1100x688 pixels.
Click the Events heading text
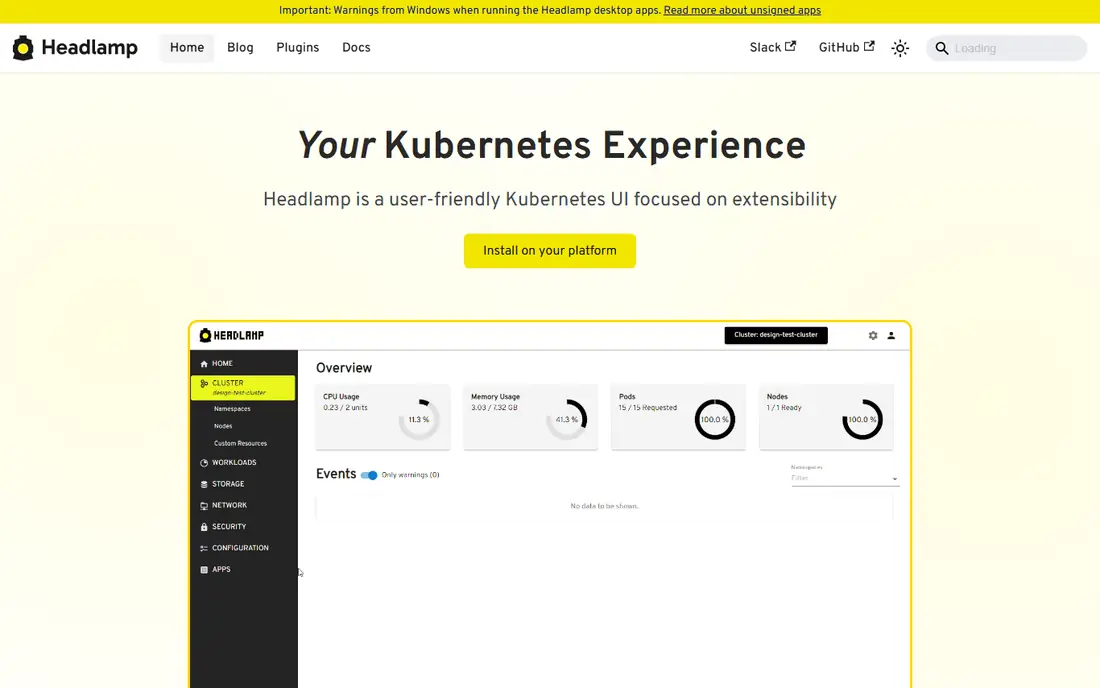click(x=336, y=474)
